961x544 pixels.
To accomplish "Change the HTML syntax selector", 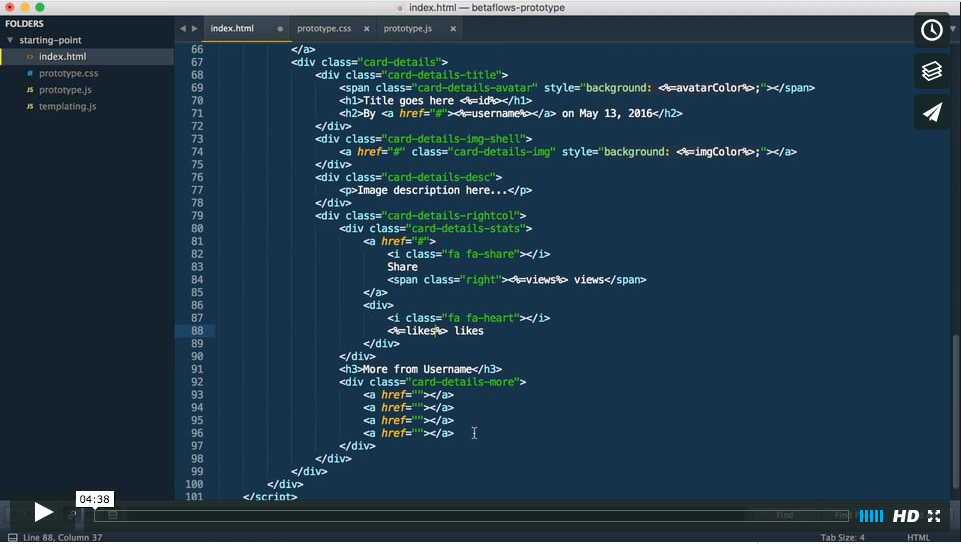I will pyautogui.click(x=918, y=537).
